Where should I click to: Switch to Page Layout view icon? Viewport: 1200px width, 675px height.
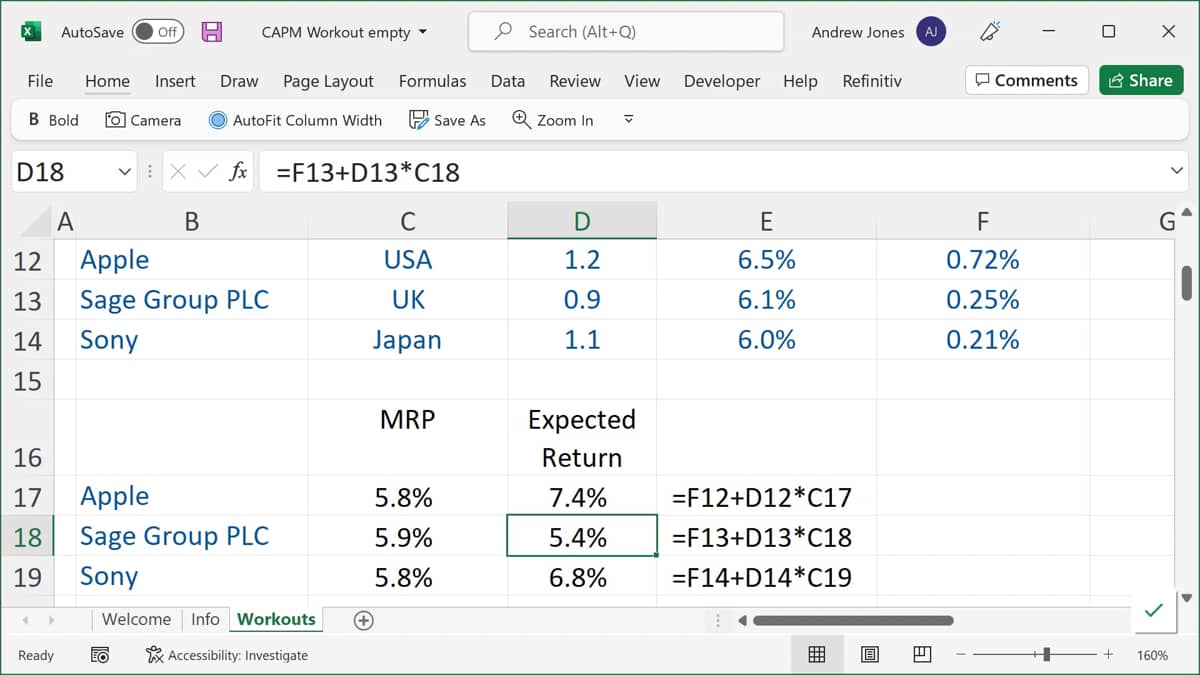click(870, 655)
